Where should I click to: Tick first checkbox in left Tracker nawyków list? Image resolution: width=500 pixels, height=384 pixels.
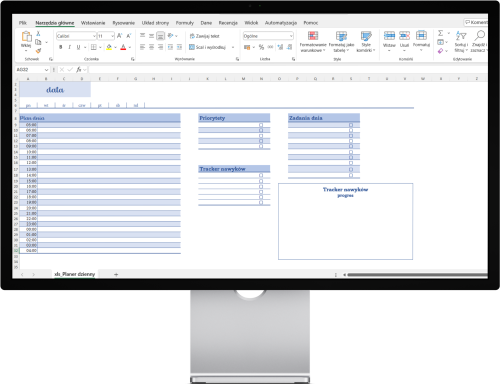261,175
